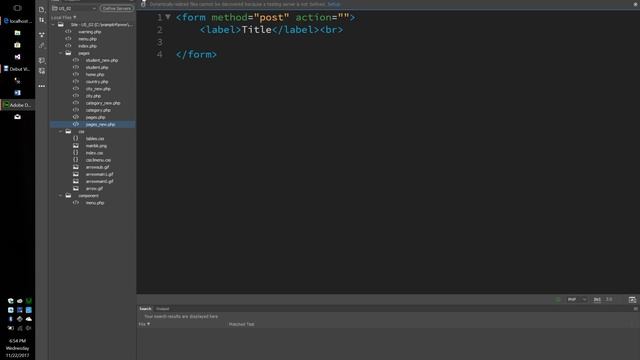The height and width of the screenshot is (360, 640).
Task: Open the Visual Studio icon on the taskbar
Action: click(17, 57)
